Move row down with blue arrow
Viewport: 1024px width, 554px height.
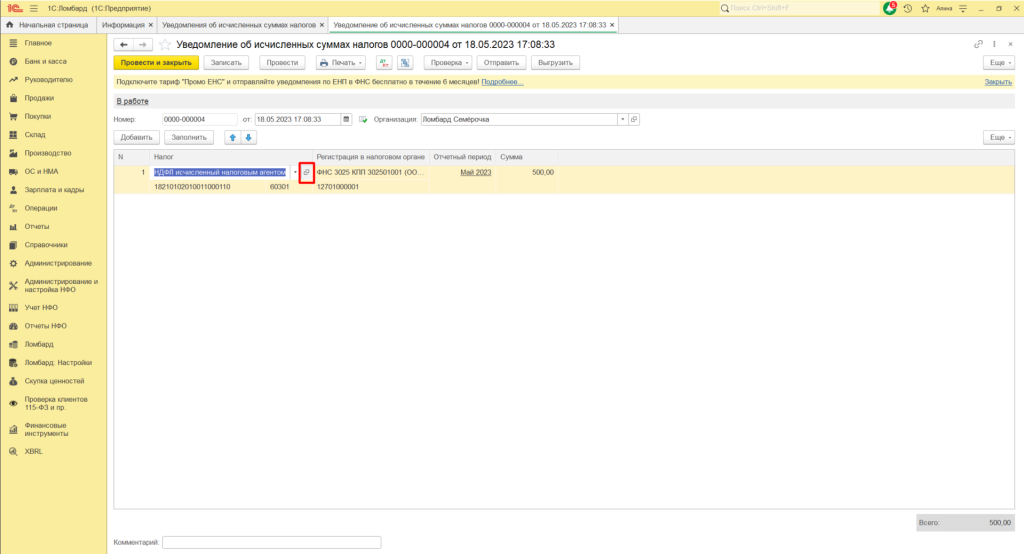point(249,137)
